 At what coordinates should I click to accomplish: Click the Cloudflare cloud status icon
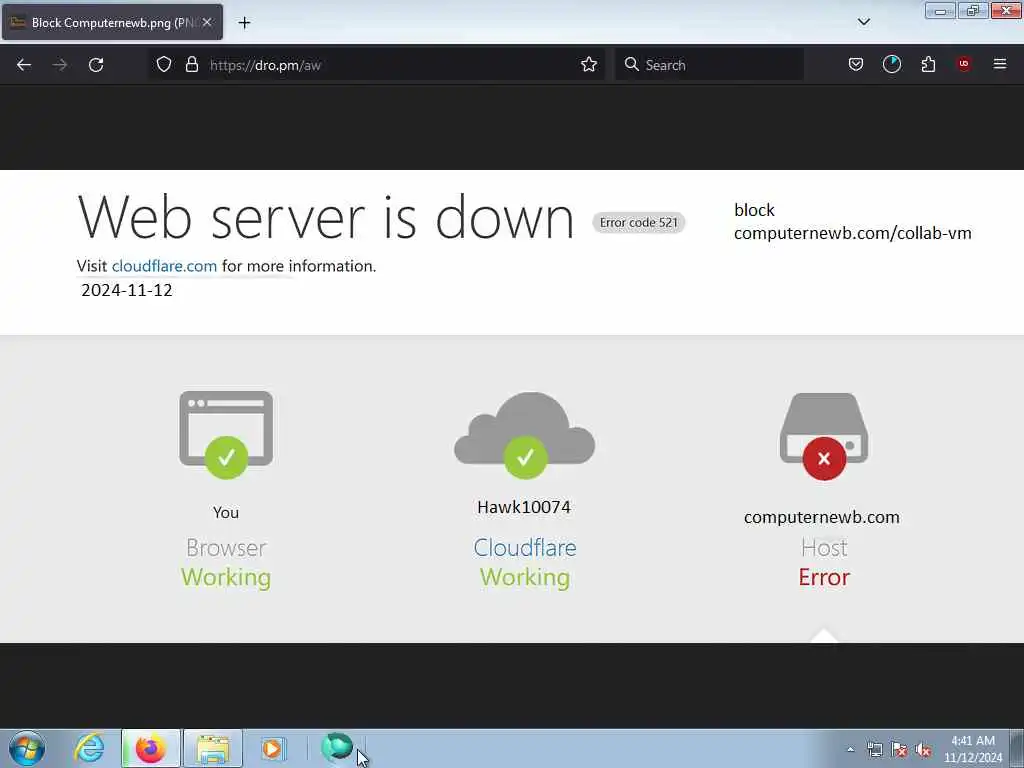coord(524,435)
